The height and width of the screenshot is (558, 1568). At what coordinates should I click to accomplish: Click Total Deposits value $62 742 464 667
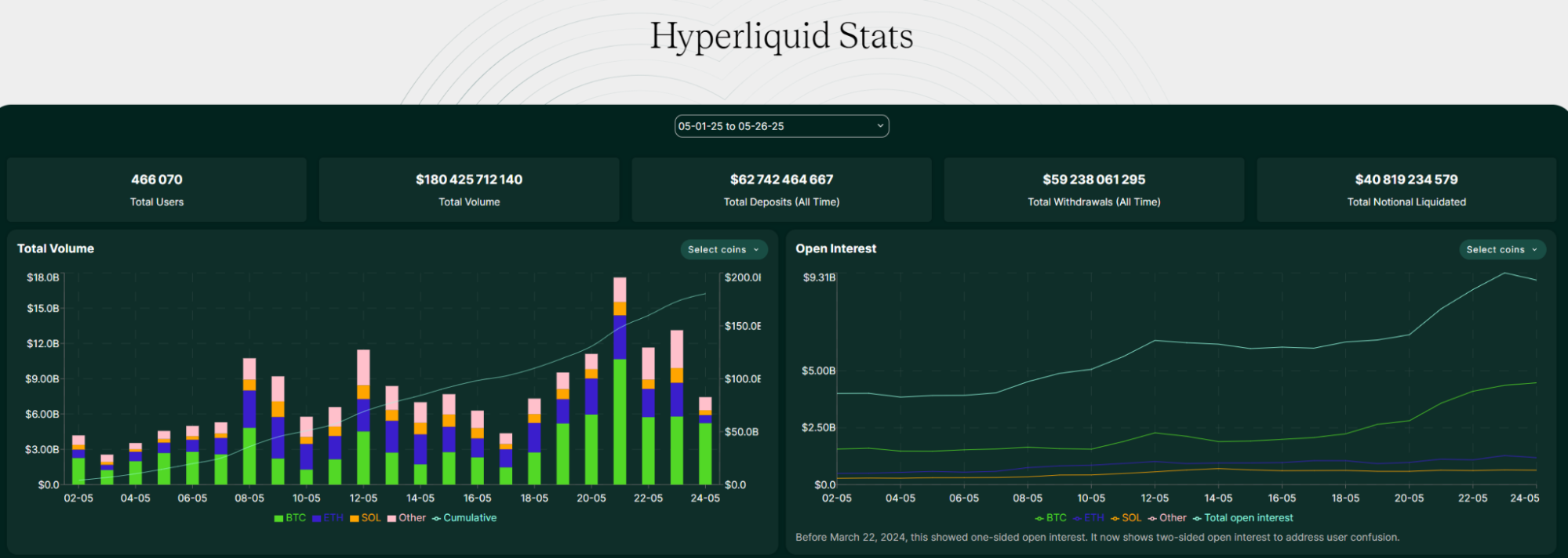coord(781,179)
